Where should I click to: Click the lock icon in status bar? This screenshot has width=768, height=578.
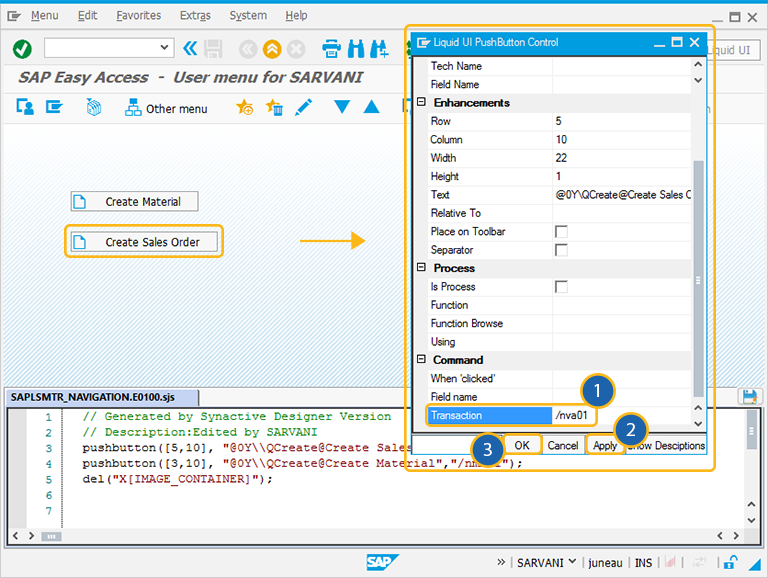tap(730, 562)
